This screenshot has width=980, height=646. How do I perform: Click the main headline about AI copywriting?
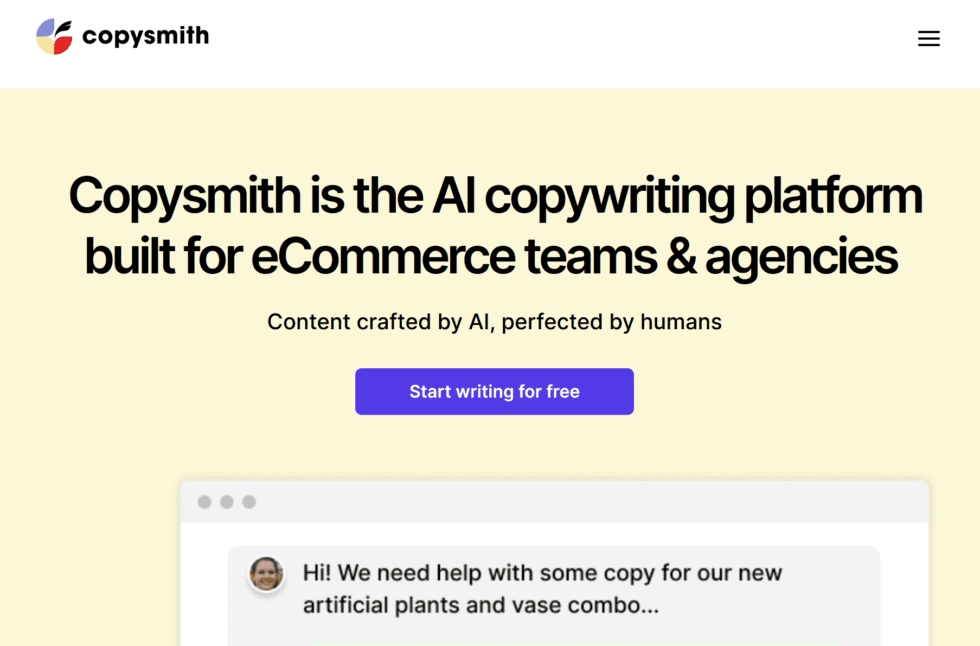(494, 224)
